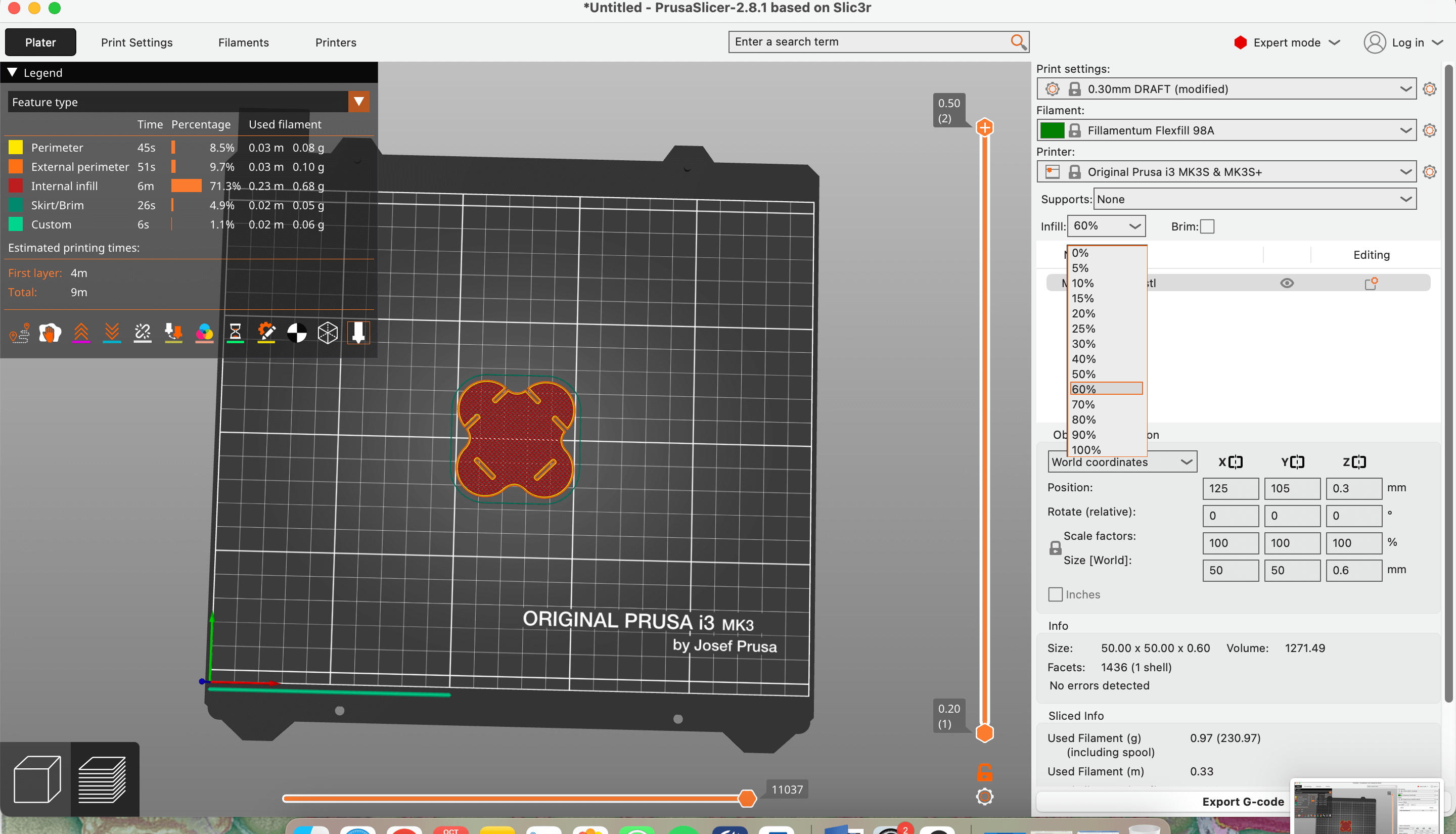This screenshot has width=1456, height=834.
Task: Click lower layer slider thumb at 0.20
Action: pos(985,732)
